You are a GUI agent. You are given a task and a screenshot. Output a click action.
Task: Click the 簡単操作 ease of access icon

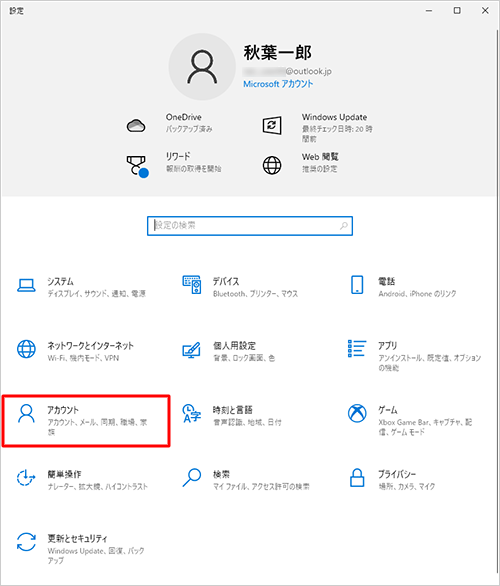tap(26, 478)
